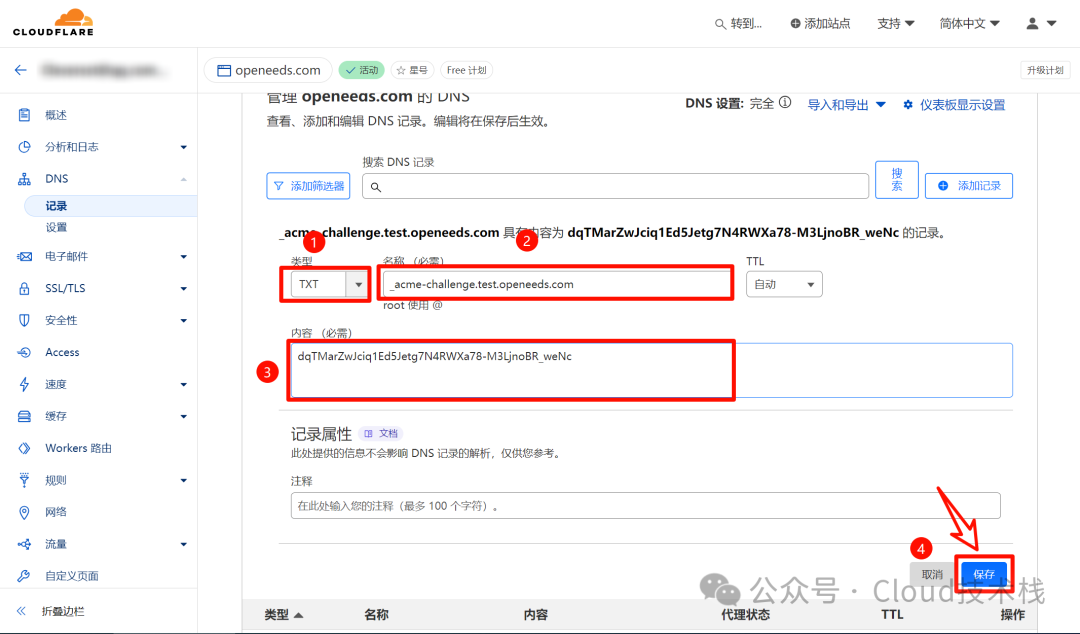Click the user account avatar icon
1080x634 pixels.
pyautogui.click(x=1032, y=23)
